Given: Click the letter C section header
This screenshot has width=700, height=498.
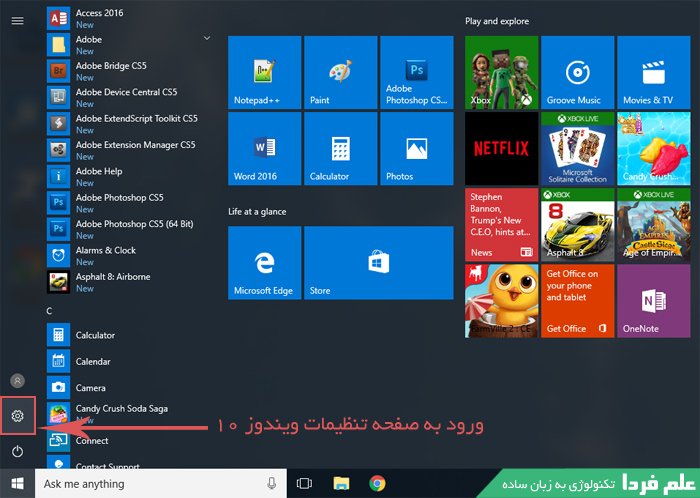Looking at the screenshot, I should click(50, 311).
